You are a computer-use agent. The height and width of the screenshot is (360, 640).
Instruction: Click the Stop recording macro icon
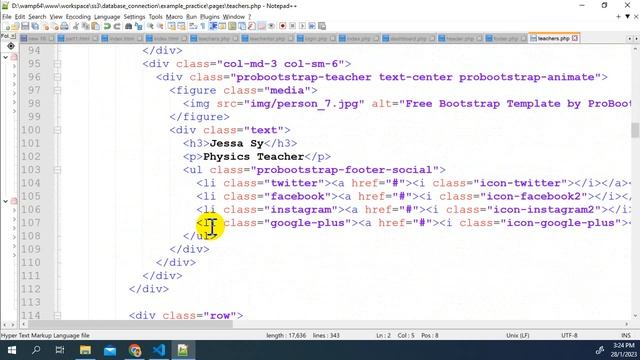(292, 26)
